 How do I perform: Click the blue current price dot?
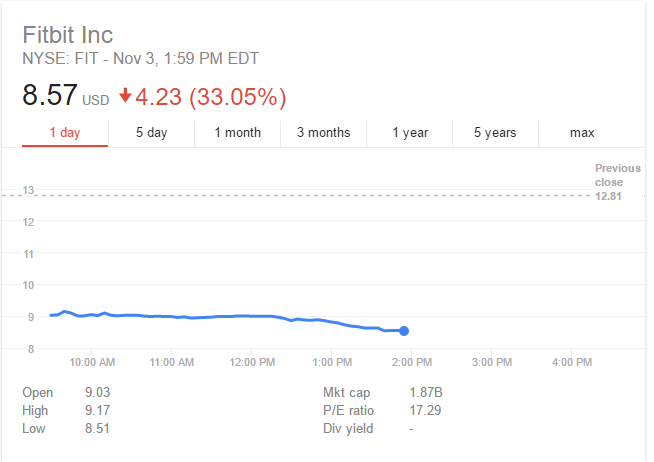[404, 331]
